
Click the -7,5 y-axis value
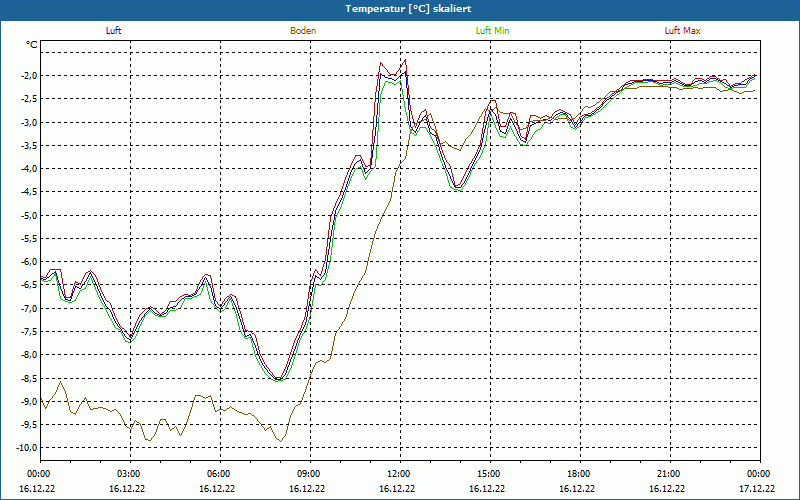click(x=30, y=332)
